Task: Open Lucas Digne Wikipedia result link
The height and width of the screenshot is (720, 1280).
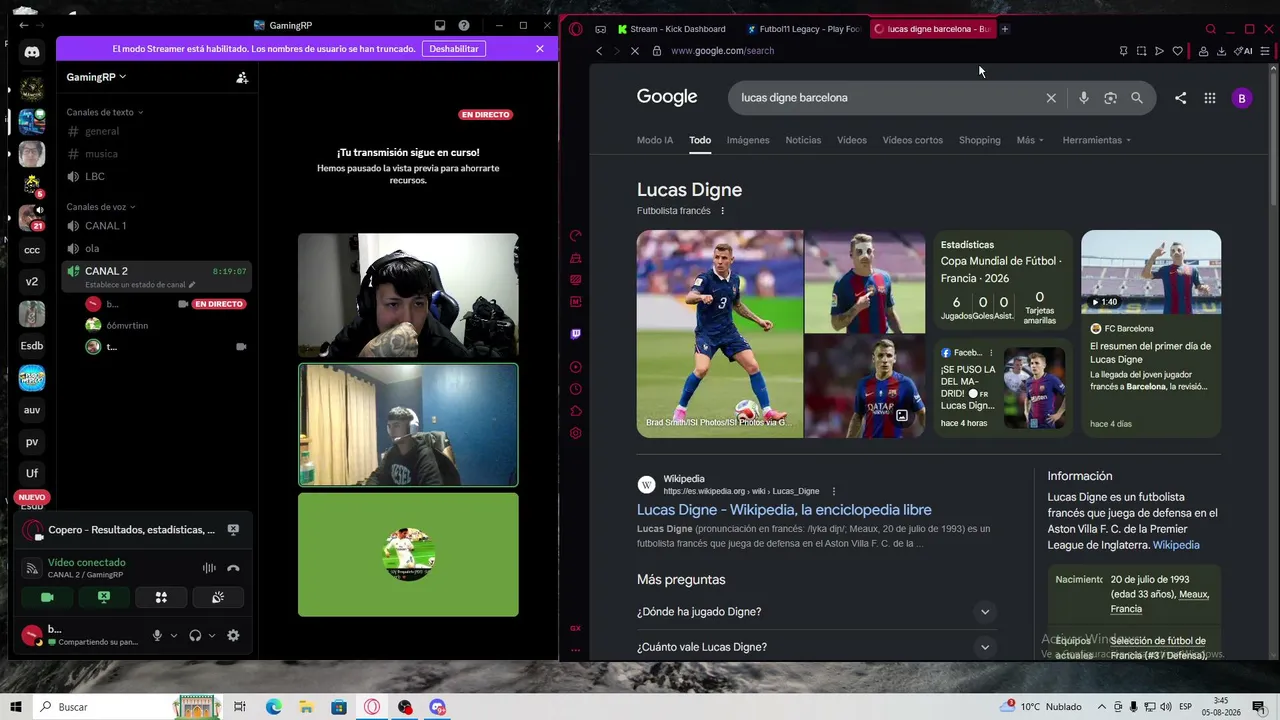Action: tap(784, 510)
